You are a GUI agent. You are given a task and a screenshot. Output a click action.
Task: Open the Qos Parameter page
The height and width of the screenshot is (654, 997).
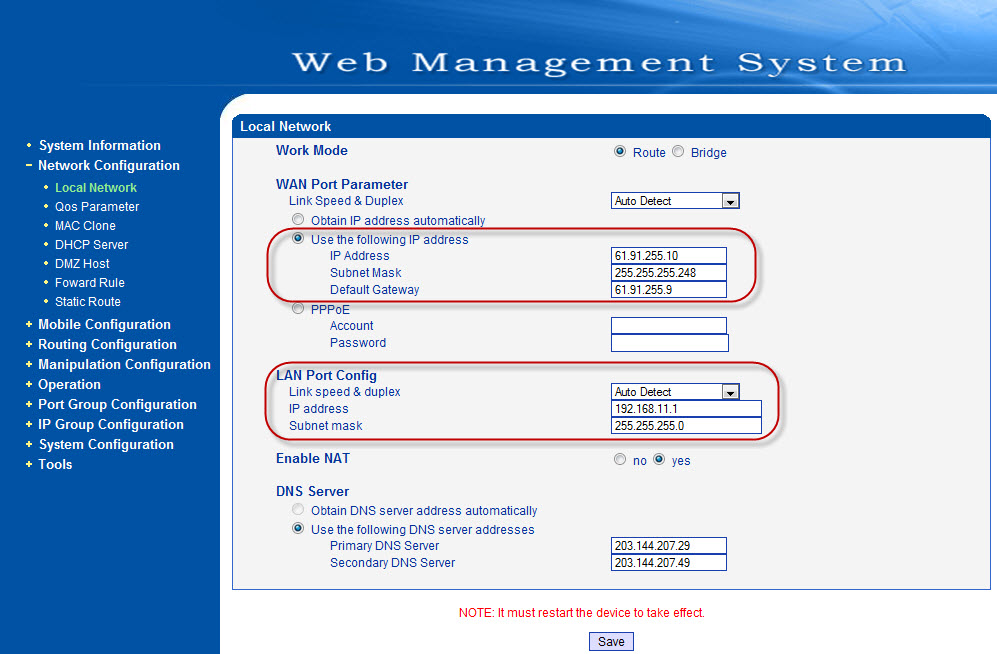pos(97,206)
